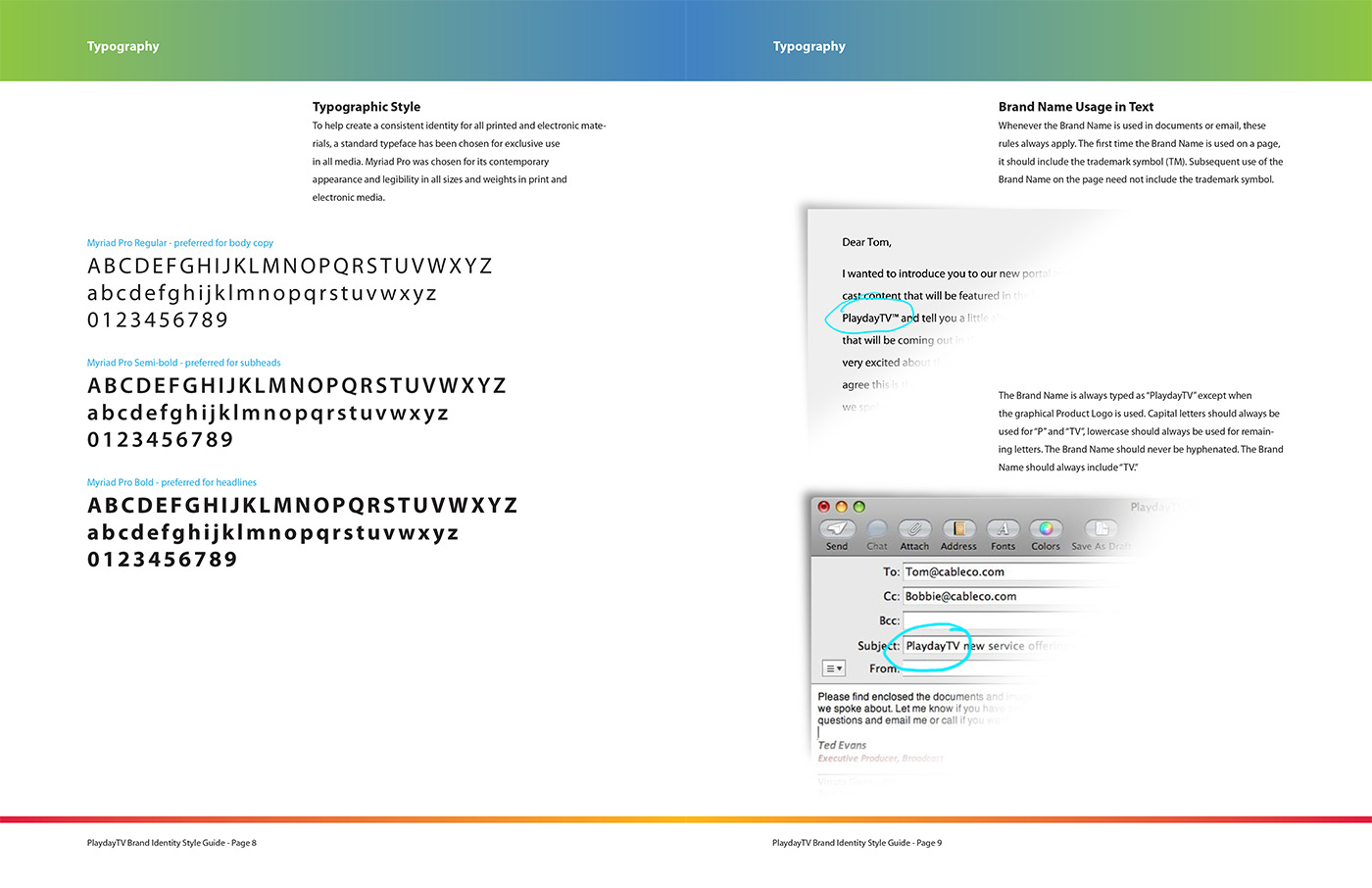1372x888 pixels.
Task: Close the mail compose window
Action: [824, 507]
